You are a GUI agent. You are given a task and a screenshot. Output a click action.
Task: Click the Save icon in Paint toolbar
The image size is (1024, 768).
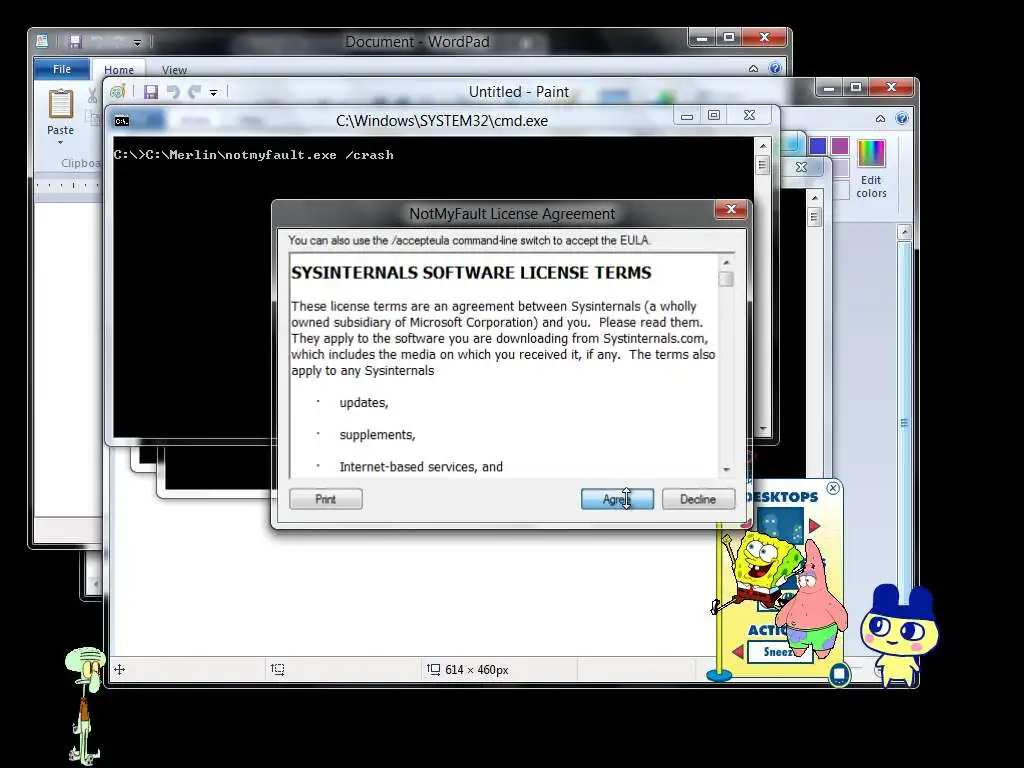[151, 92]
